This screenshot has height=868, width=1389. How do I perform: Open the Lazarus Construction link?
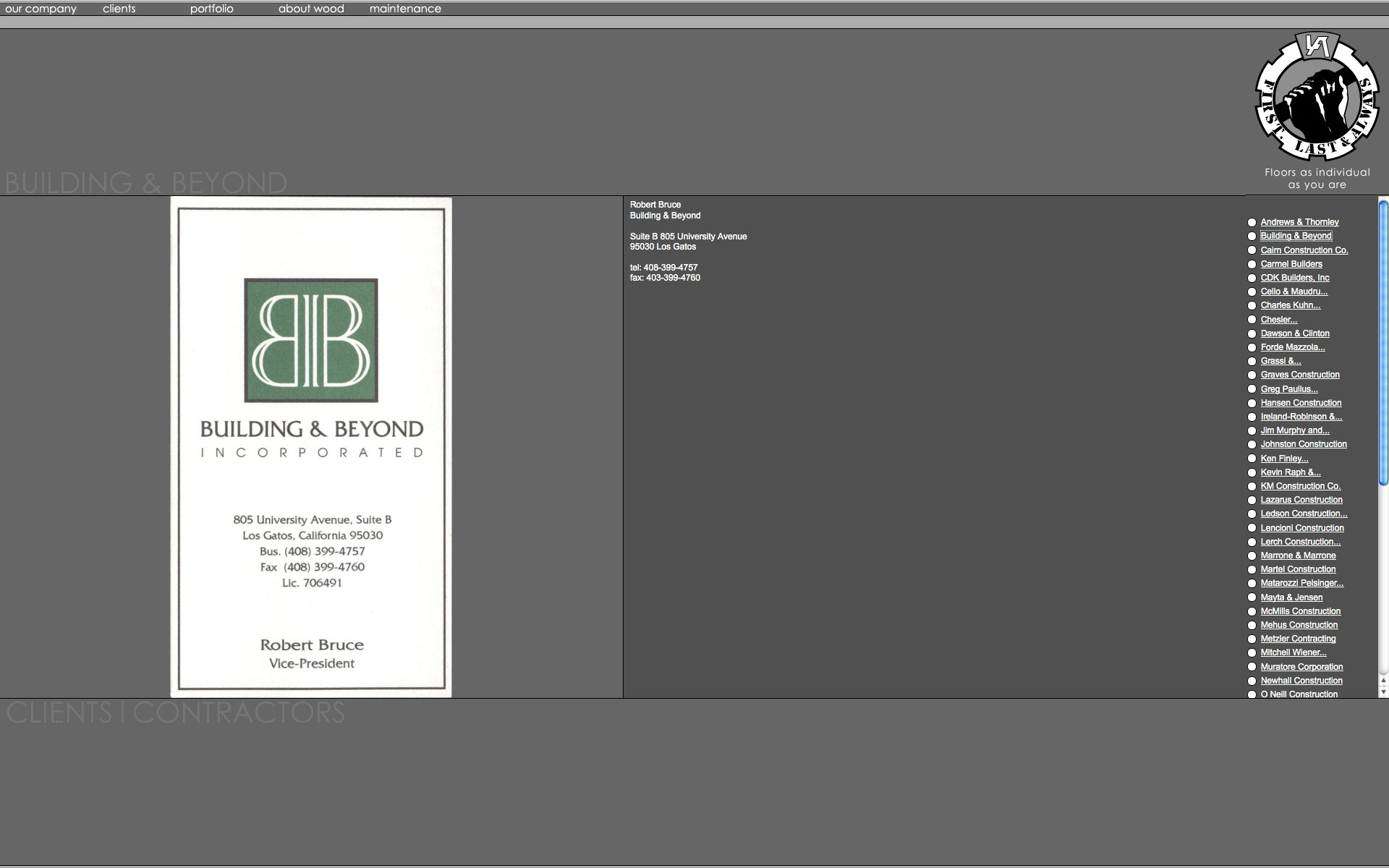[1301, 500]
